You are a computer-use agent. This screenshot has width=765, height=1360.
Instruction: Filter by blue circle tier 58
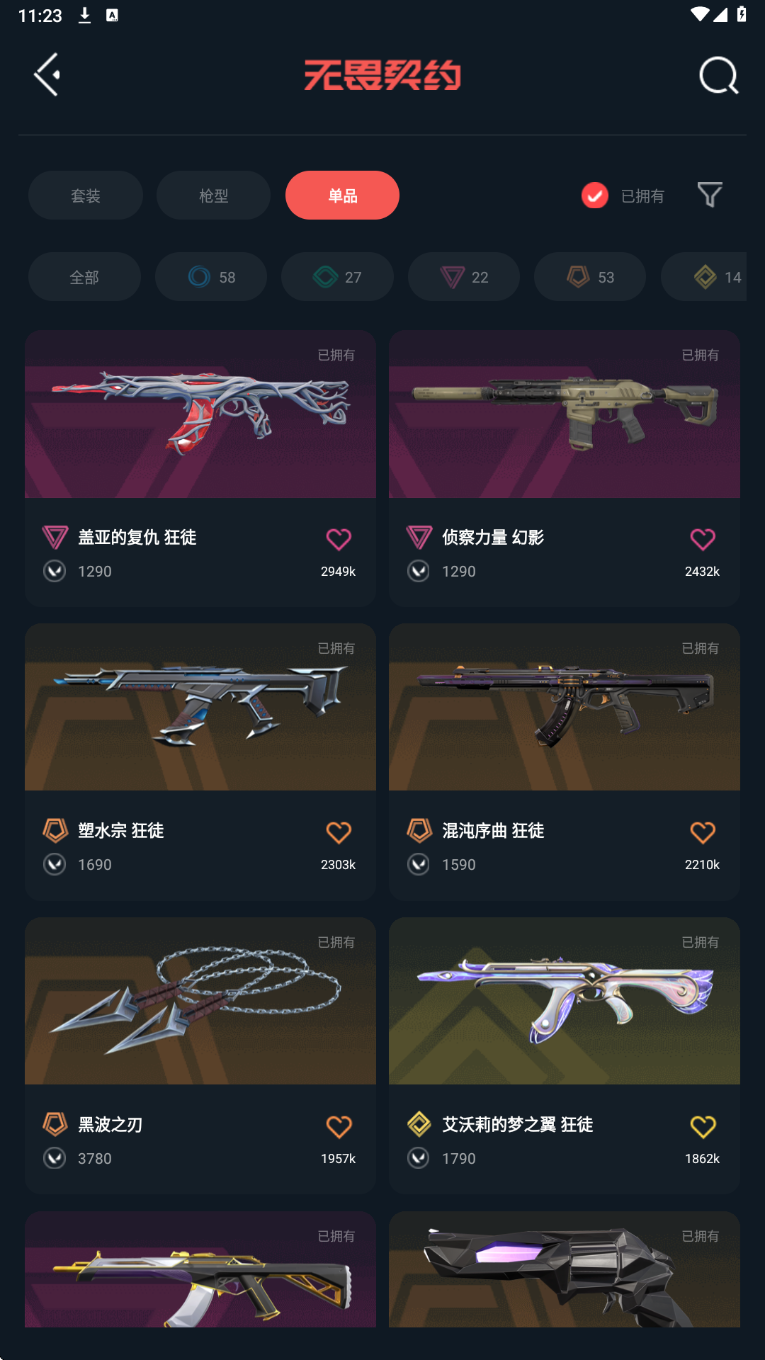coord(211,277)
